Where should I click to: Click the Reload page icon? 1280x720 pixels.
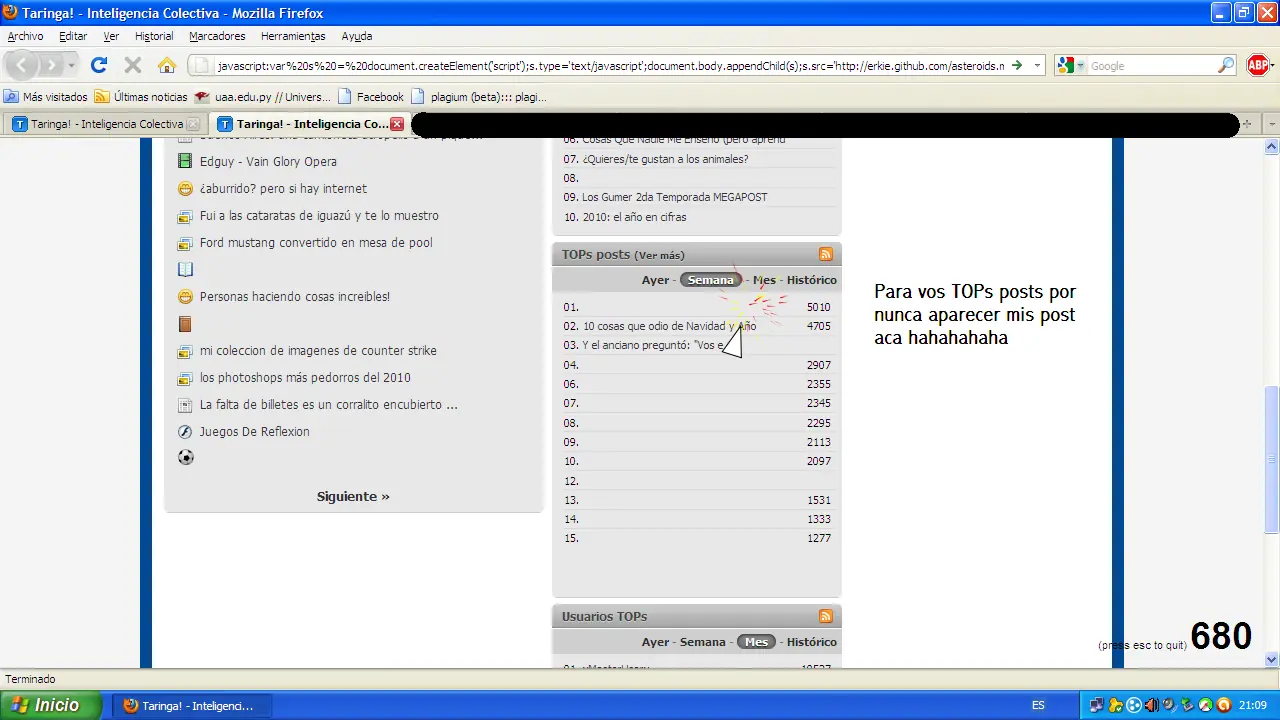pyautogui.click(x=98, y=65)
